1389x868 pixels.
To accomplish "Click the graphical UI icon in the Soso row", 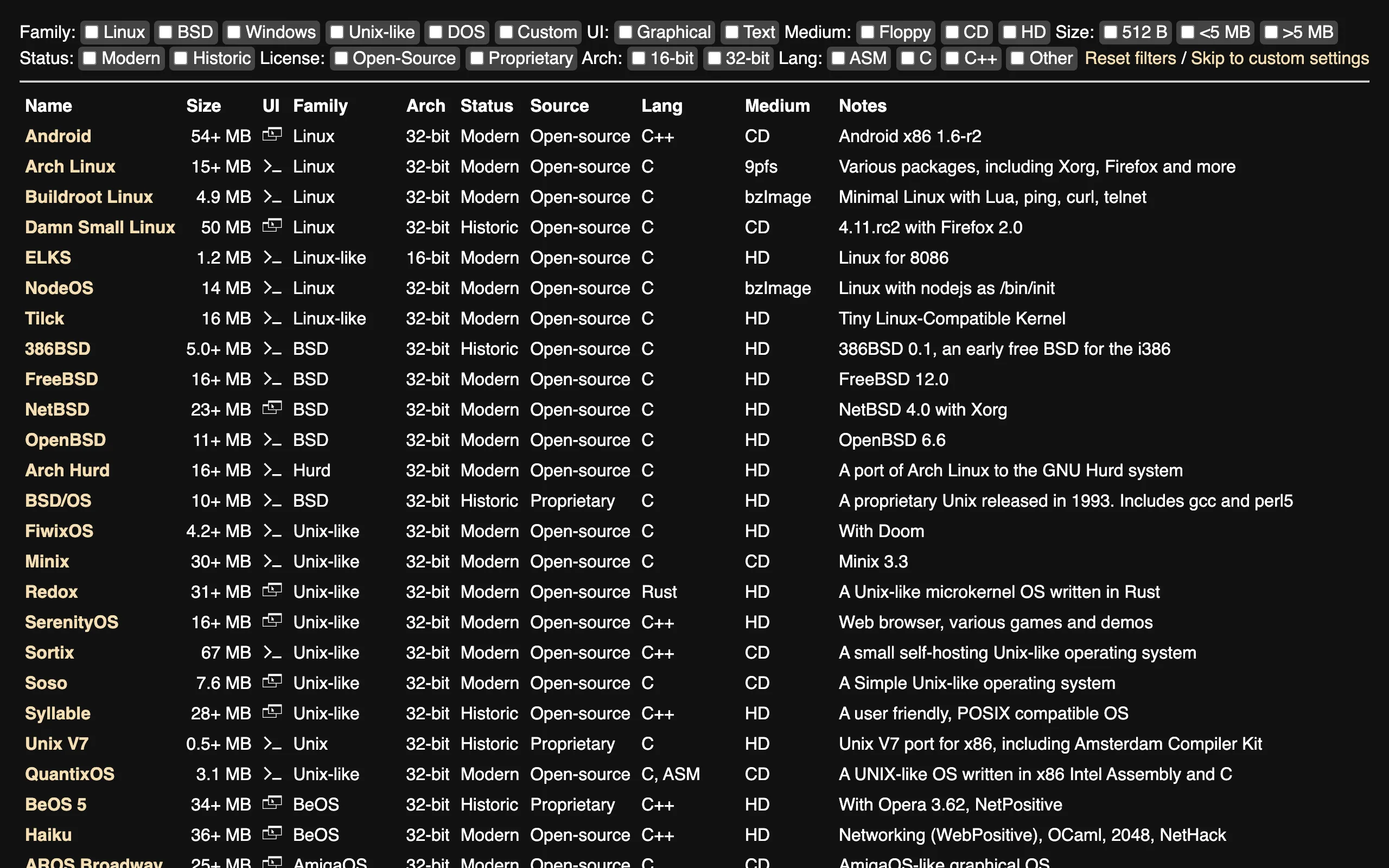I will pyautogui.click(x=272, y=682).
